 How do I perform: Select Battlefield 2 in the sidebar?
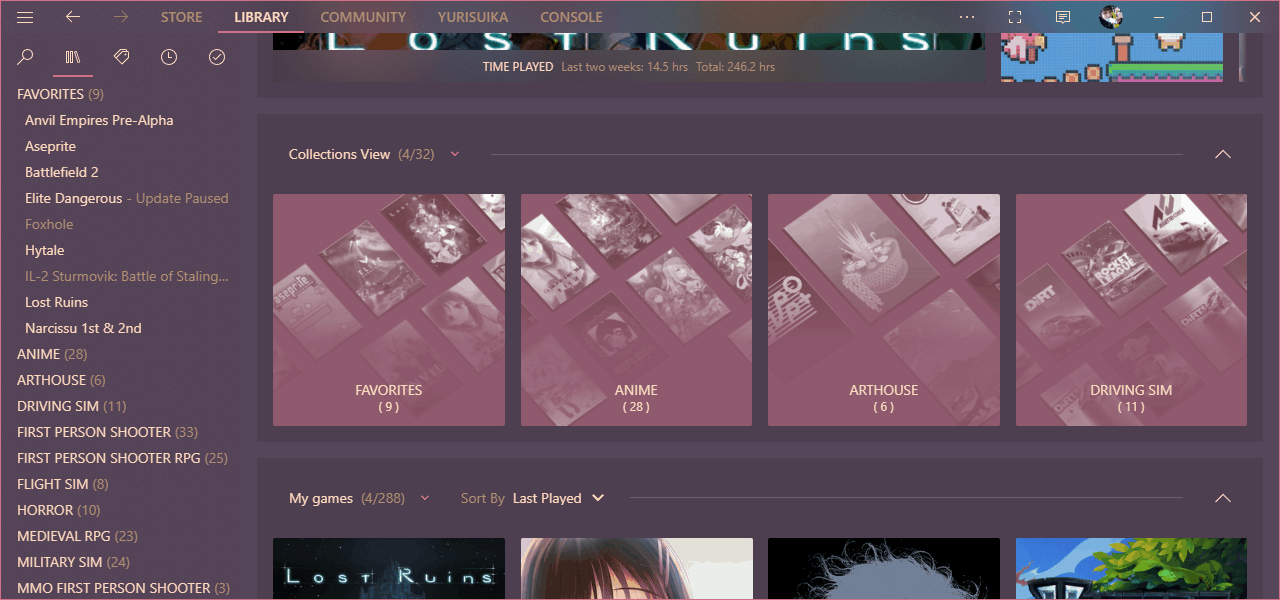click(x=62, y=172)
